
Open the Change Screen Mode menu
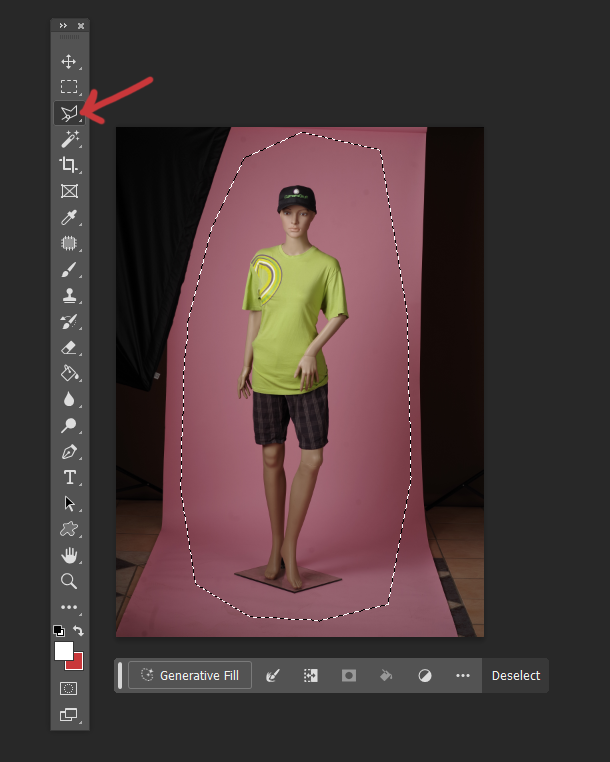click(69, 714)
